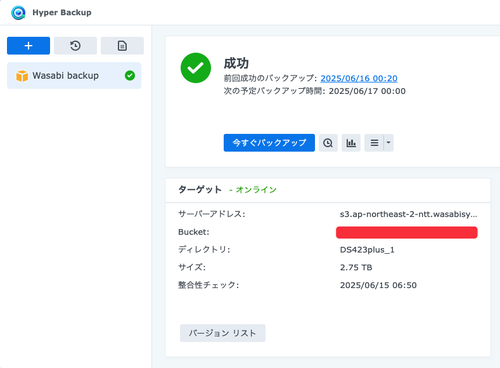Image resolution: width=500 pixels, height=368 pixels.
Task: Click the large green success checkmark
Action: (x=196, y=68)
